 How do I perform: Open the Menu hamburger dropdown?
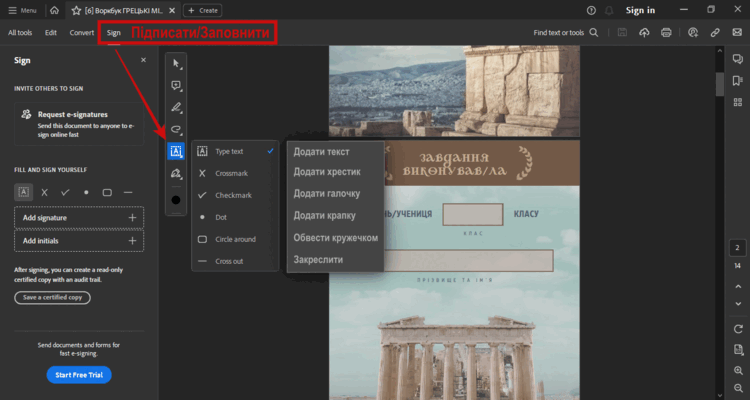click(x=22, y=11)
